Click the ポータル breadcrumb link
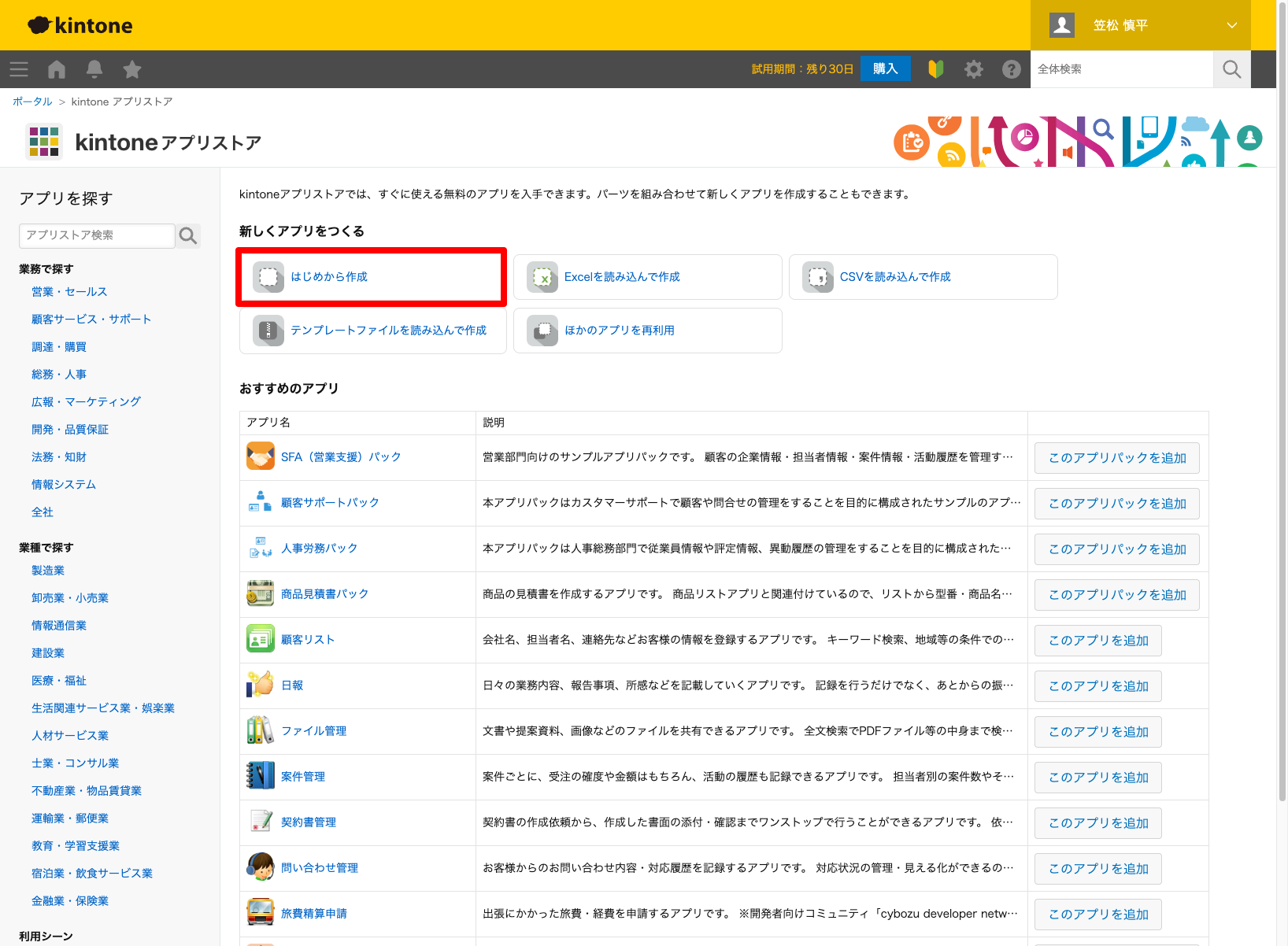Image resolution: width=1288 pixels, height=946 pixels. point(32,102)
